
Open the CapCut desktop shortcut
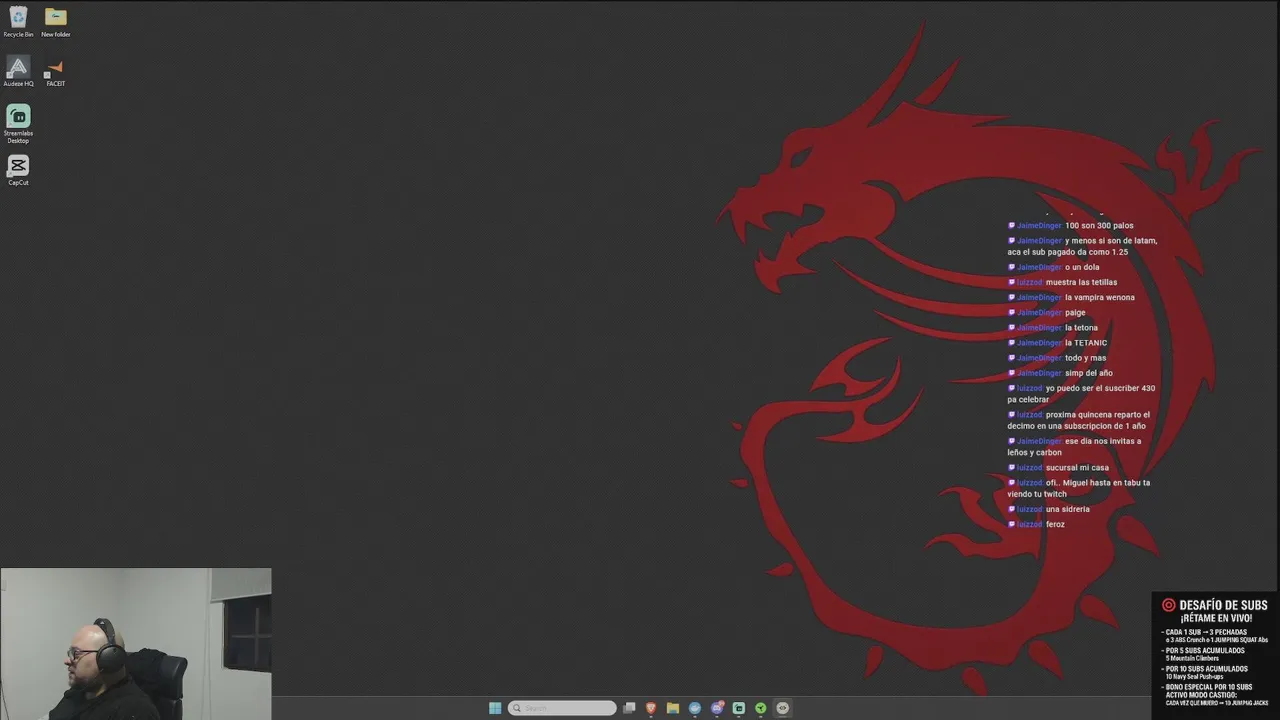pos(18,169)
